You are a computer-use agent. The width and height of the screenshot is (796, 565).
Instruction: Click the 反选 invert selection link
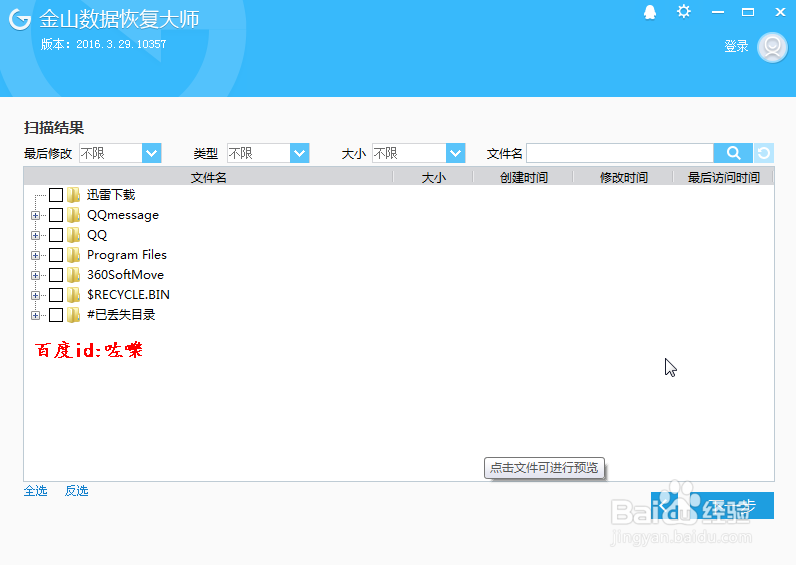tap(77, 491)
